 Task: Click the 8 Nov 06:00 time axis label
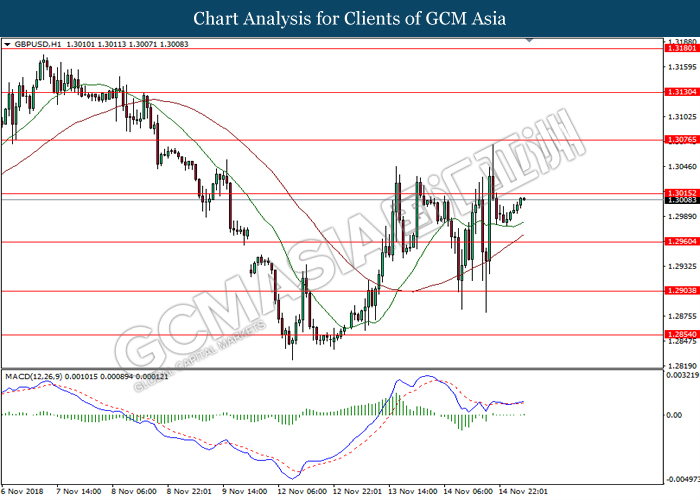(x=134, y=492)
